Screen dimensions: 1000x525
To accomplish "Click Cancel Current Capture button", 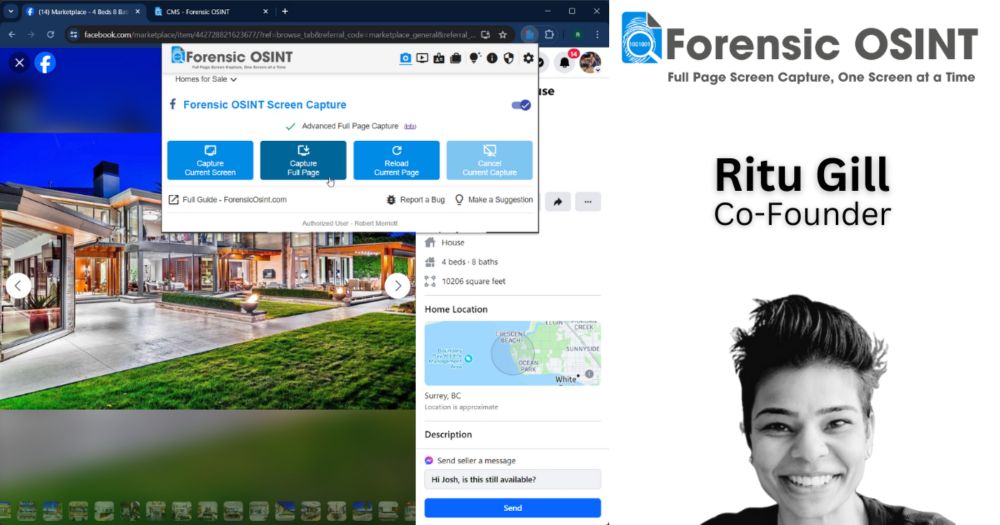I will (489, 160).
